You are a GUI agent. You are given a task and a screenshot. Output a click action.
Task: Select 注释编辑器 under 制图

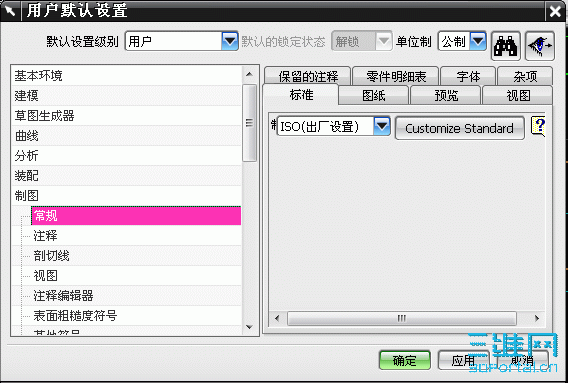pos(136,296)
